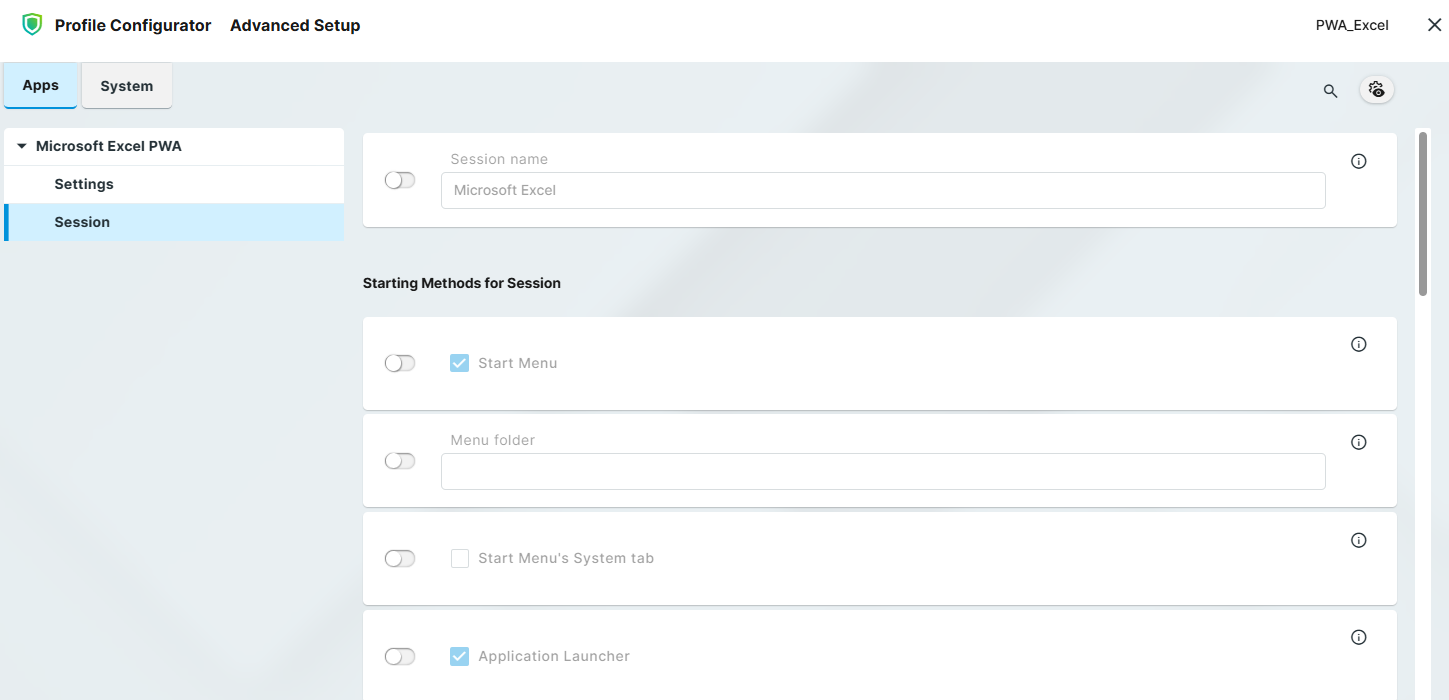Open info icon for Start Menu's System tab
This screenshot has width=1449, height=700.
(1358, 540)
